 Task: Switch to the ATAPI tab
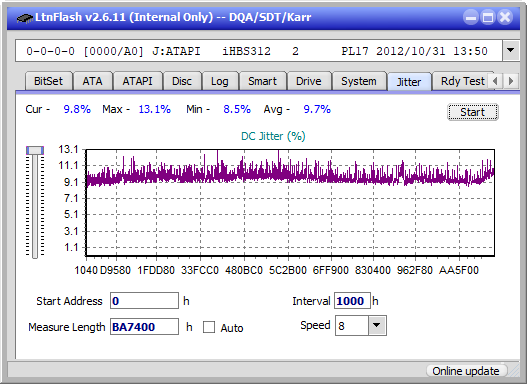point(137,81)
